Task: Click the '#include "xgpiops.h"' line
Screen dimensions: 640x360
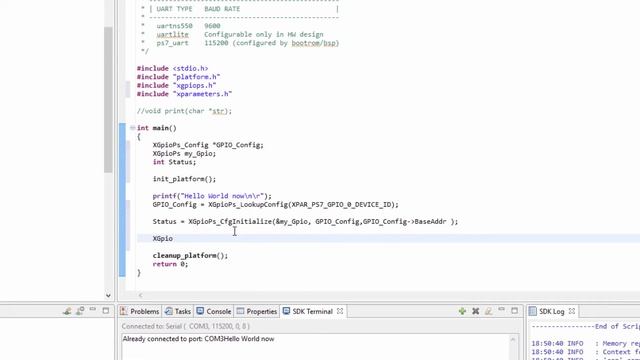Action: 177,85
